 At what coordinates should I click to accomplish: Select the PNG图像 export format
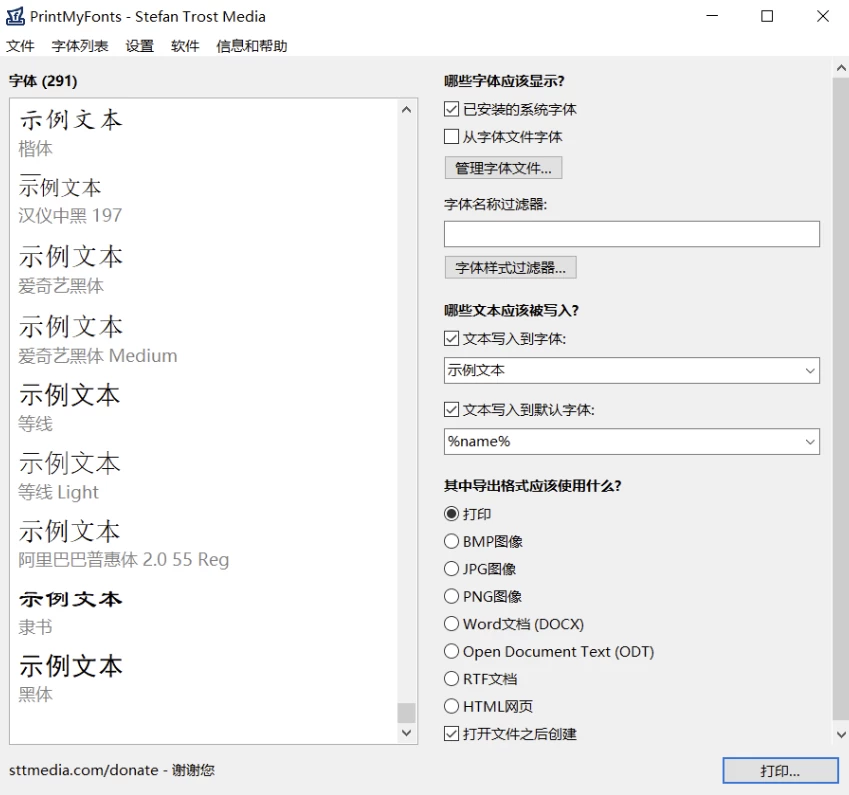click(452, 596)
